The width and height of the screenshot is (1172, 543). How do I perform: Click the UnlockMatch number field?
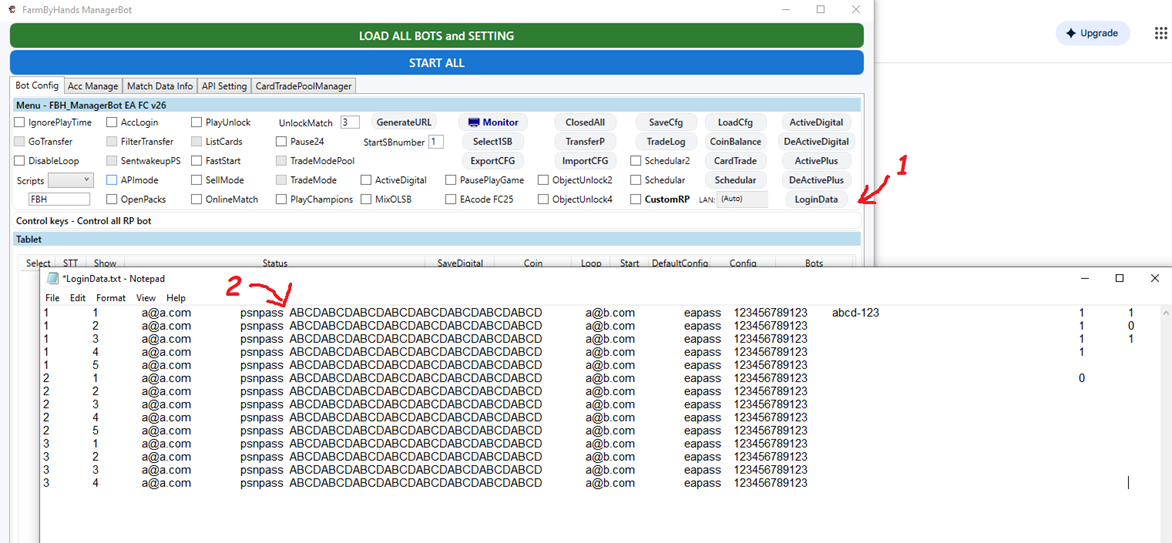point(350,122)
